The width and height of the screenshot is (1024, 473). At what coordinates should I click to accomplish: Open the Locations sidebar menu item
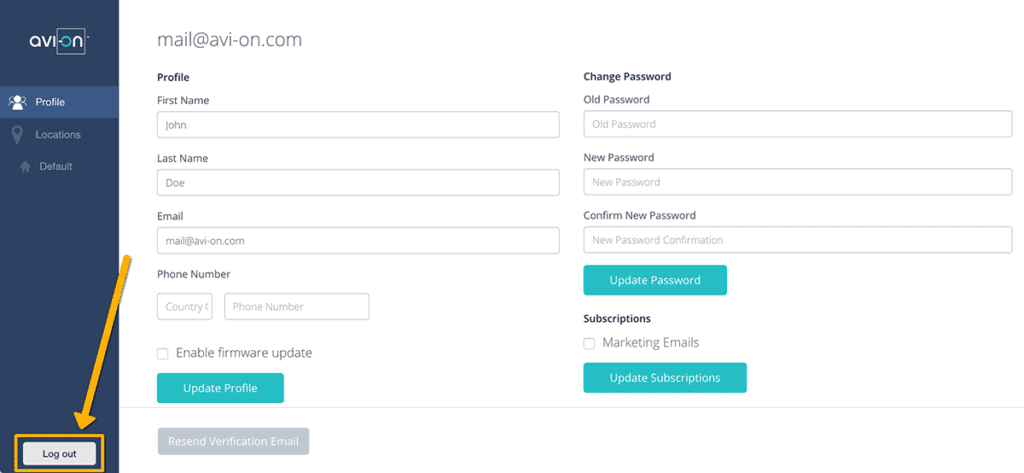[58, 135]
